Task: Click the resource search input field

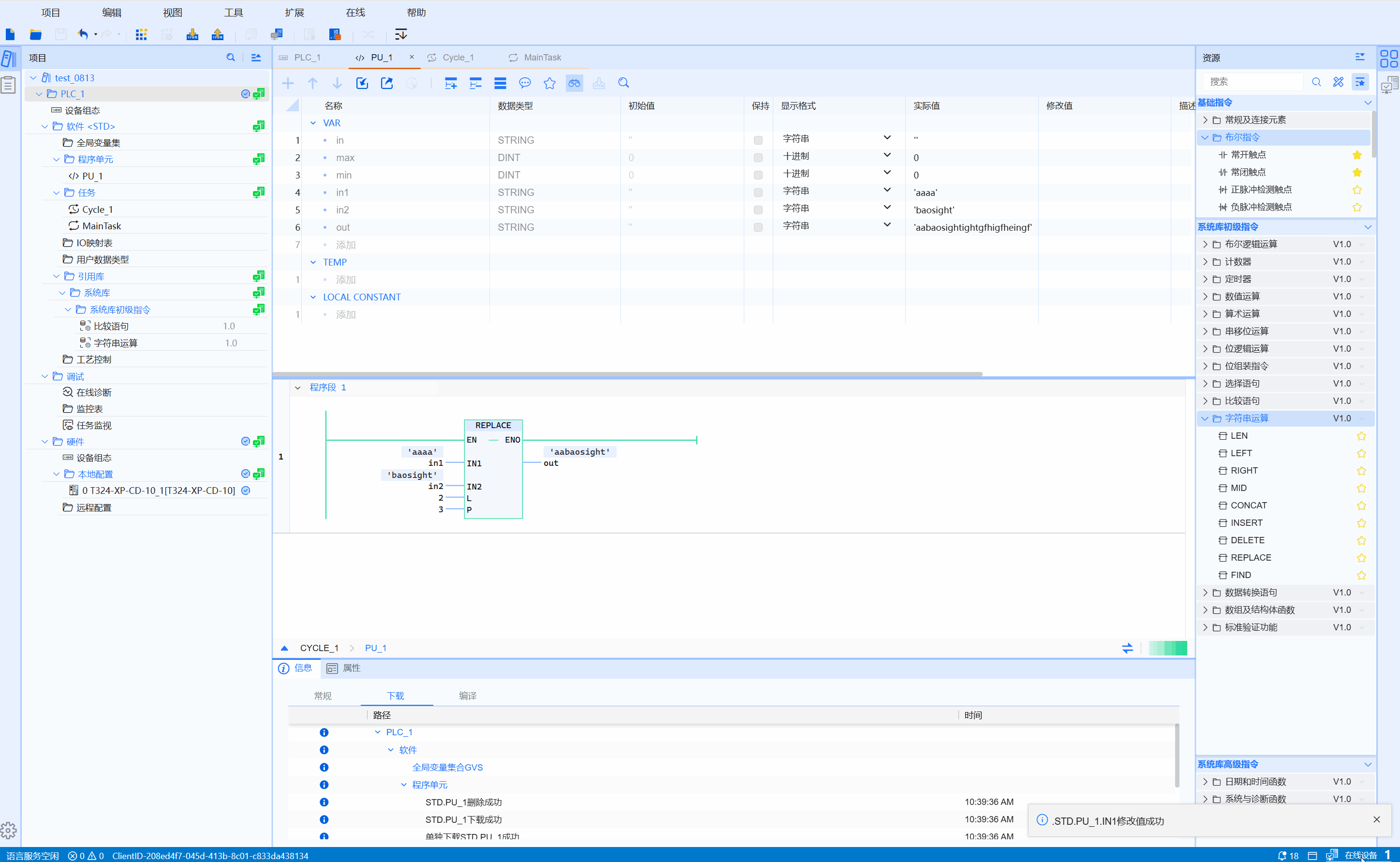Action: click(1253, 82)
